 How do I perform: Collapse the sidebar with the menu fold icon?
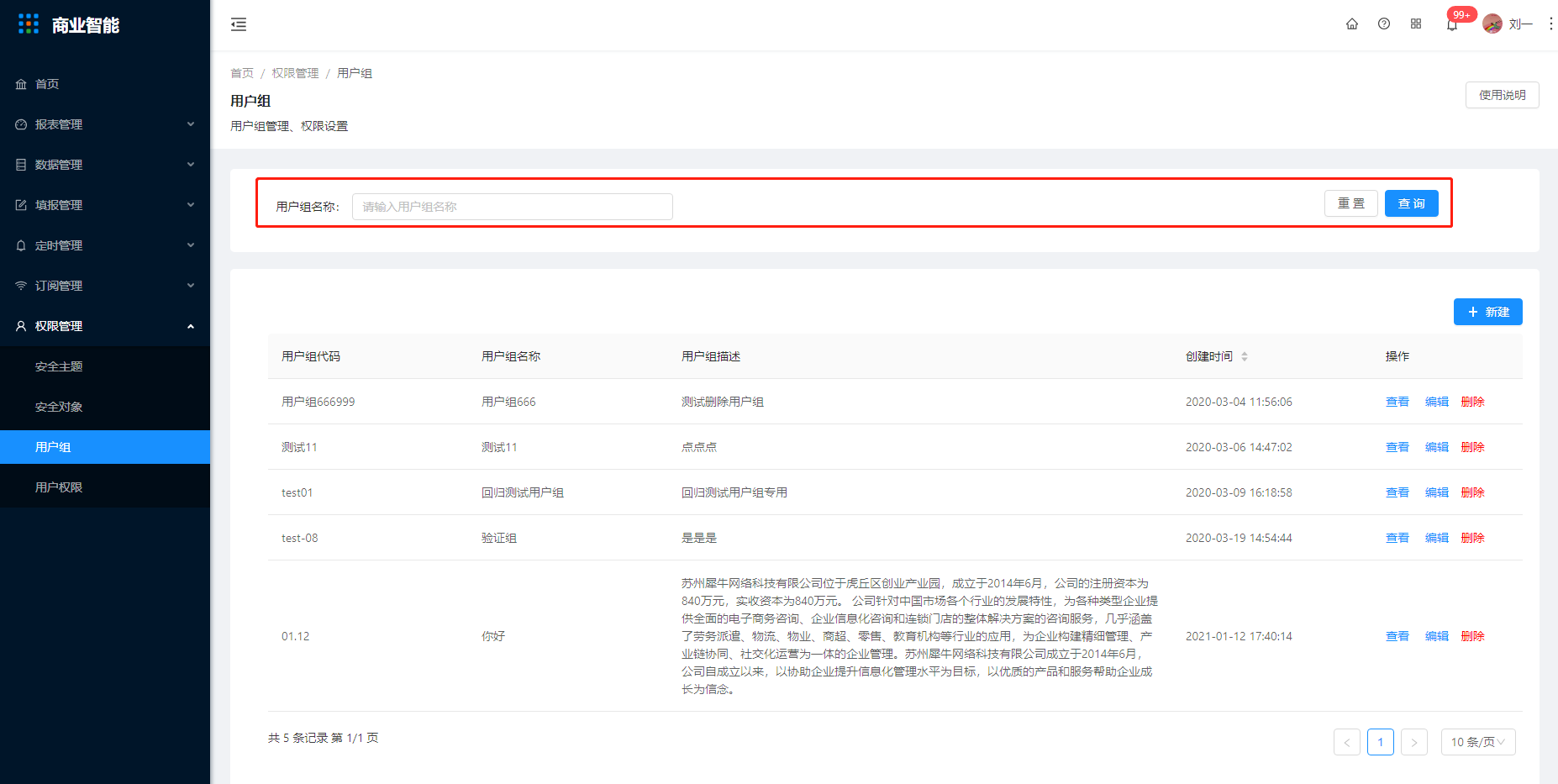tap(239, 24)
